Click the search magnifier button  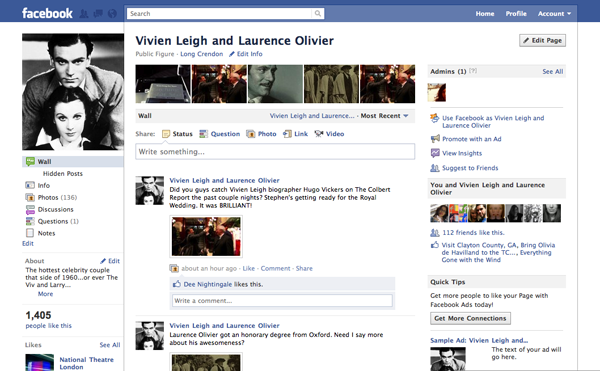click(x=318, y=14)
